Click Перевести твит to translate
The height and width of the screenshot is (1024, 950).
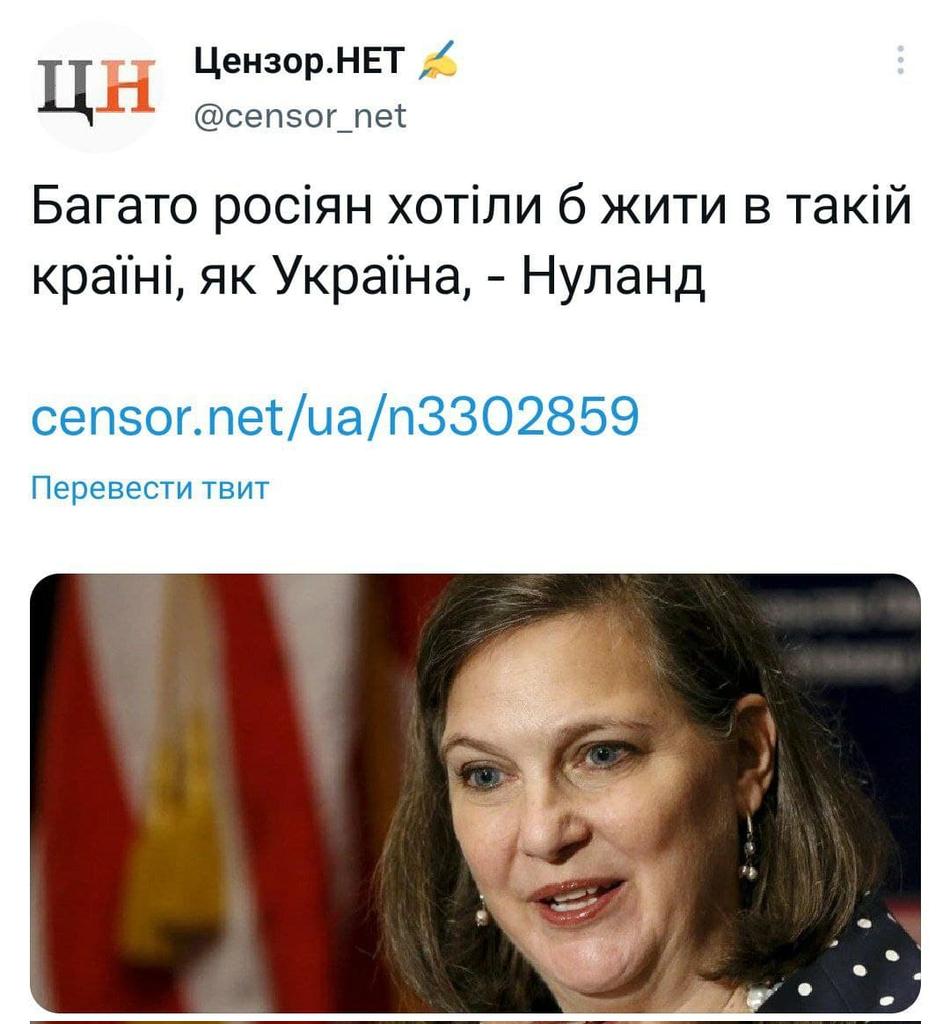pyautogui.click(x=150, y=488)
